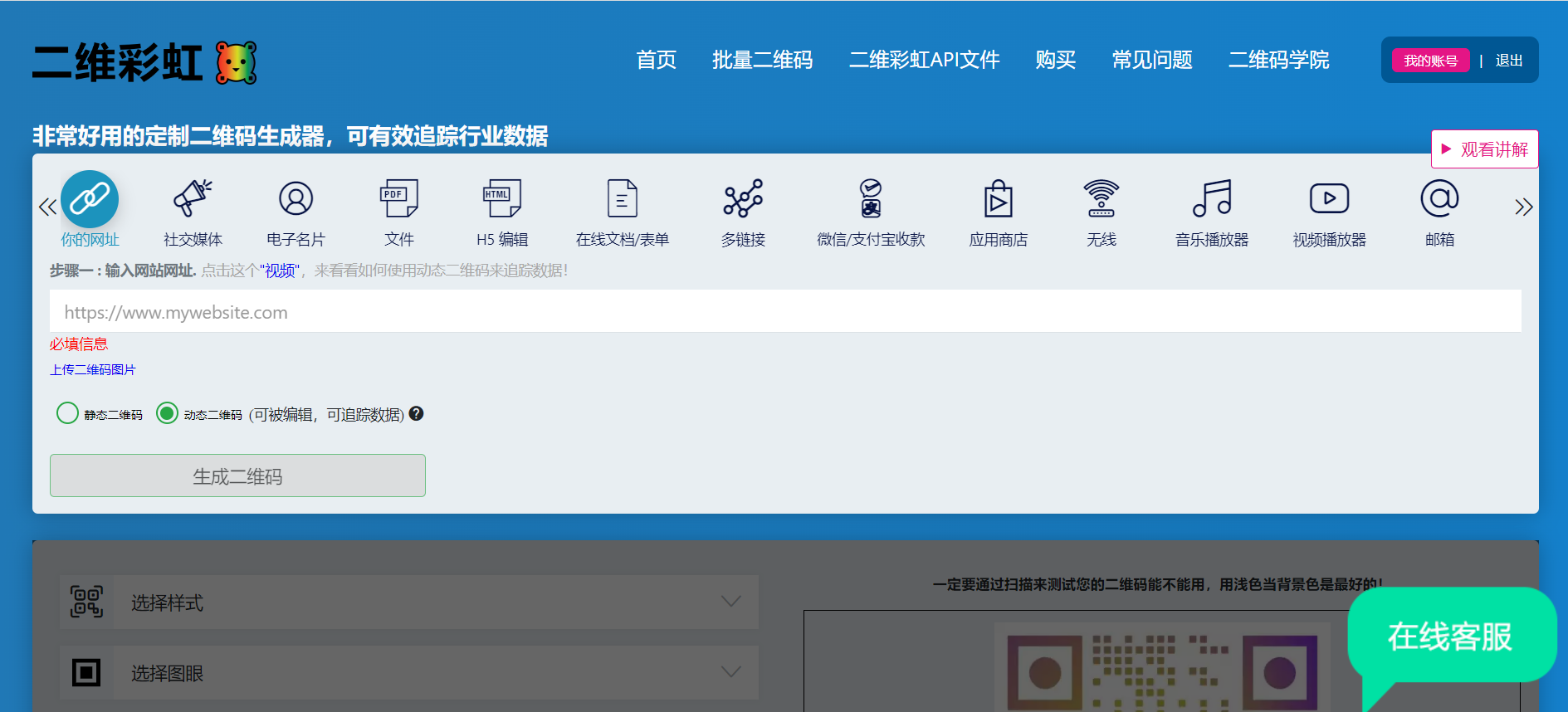Pick the 应用商店 app store icon
This screenshot has height=712, width=1568.
[x=999, y=199]
